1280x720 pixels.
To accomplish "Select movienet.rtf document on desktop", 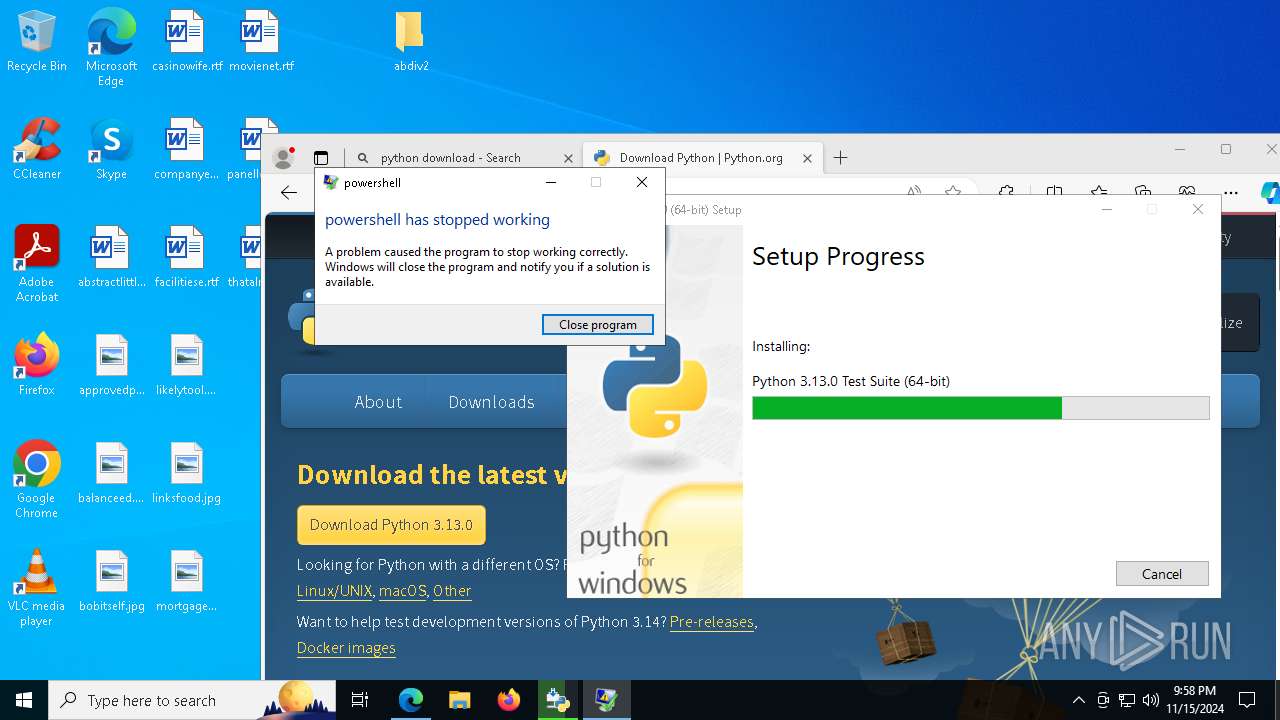I will [x=261, y=42].
